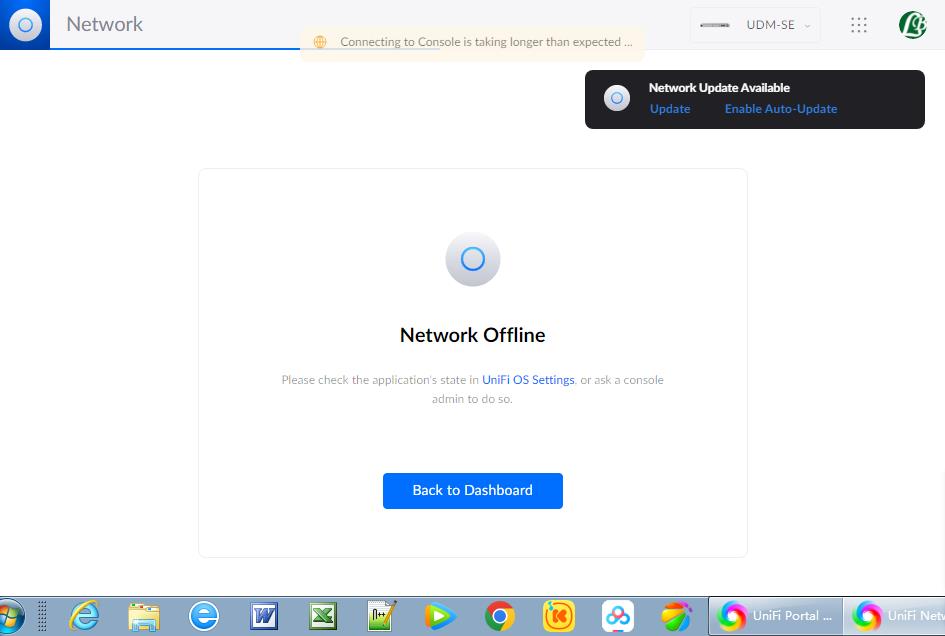Launch Google Chrome from taskbar
The height and width of the screenshot is (636, 945).
tap(500, 617)
